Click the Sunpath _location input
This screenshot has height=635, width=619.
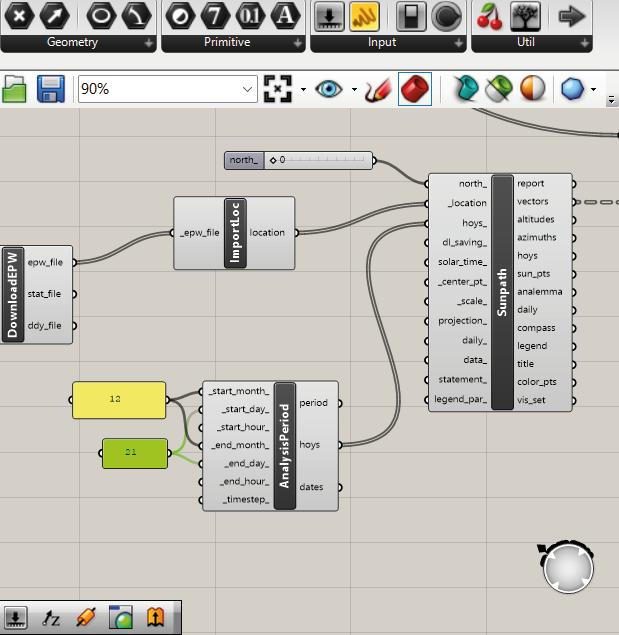click(x=467, y=203)
